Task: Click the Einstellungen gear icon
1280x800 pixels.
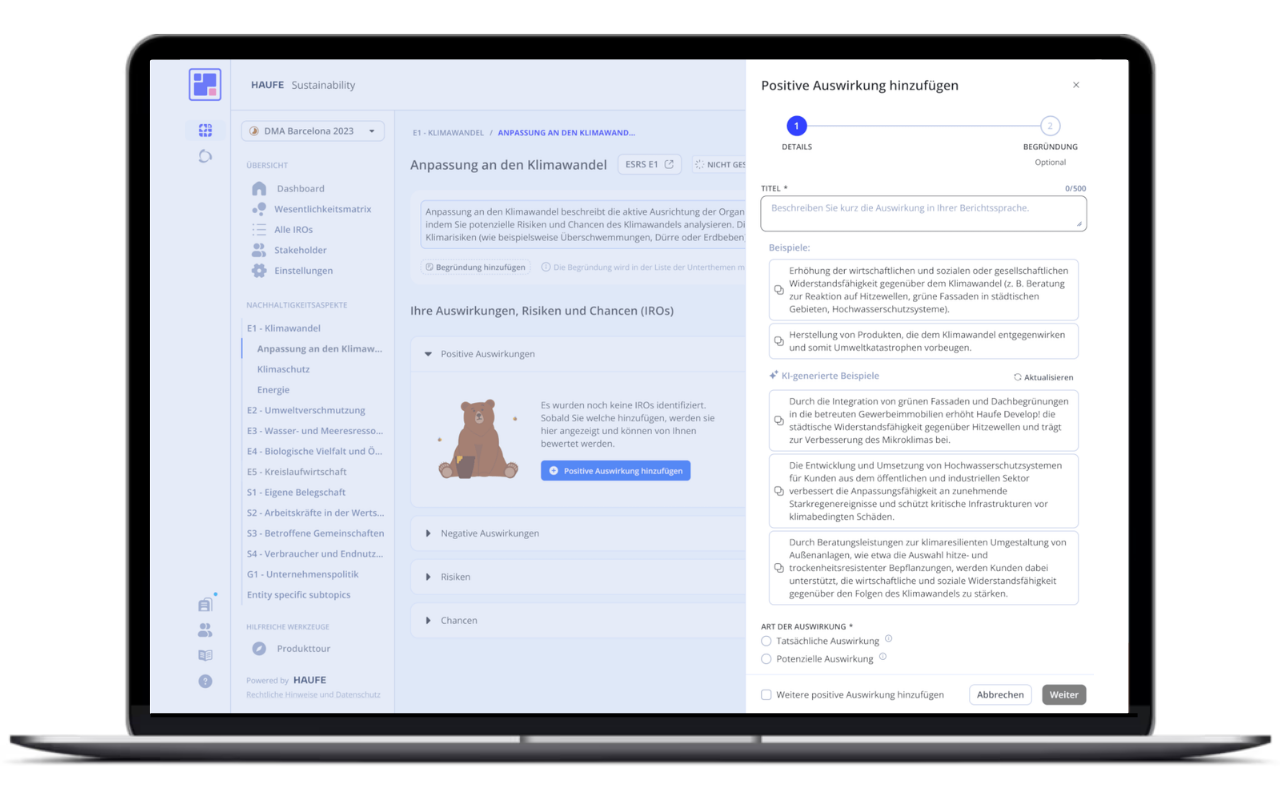Action: click(259, 271)
